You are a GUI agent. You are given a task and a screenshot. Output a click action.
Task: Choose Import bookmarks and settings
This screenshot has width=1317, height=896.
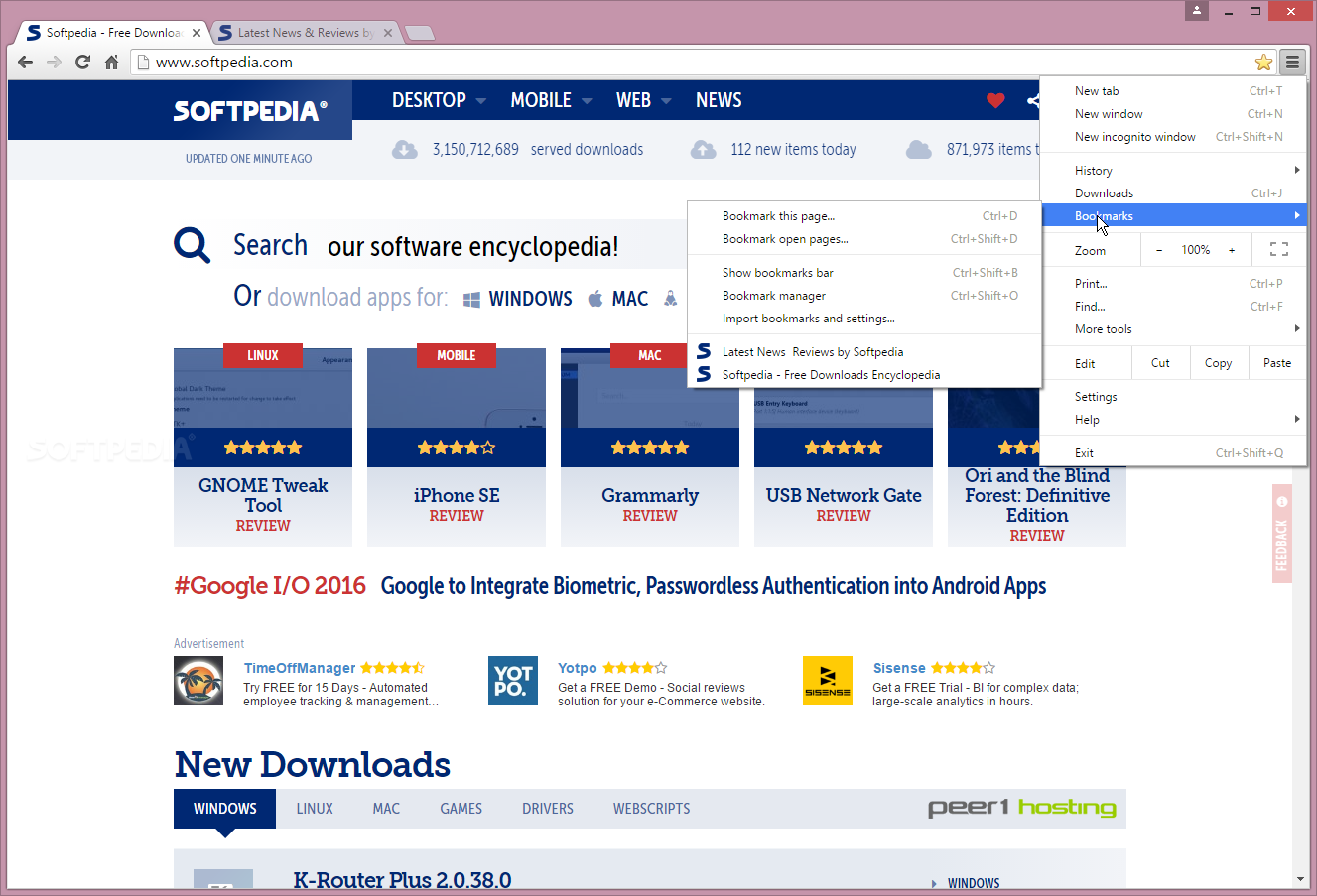coord(864,319)
